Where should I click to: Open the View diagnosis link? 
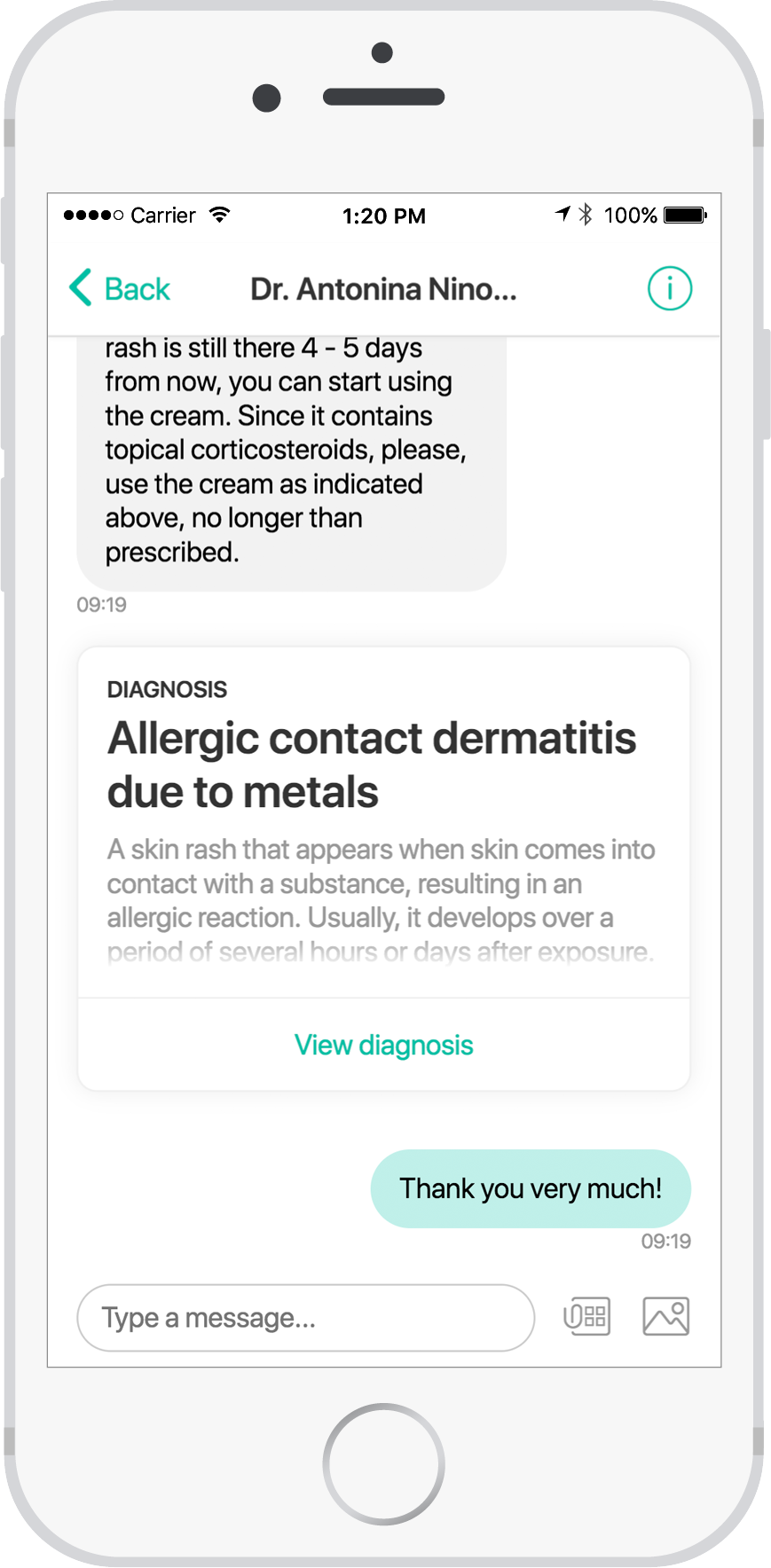(x=384, y=1045)
